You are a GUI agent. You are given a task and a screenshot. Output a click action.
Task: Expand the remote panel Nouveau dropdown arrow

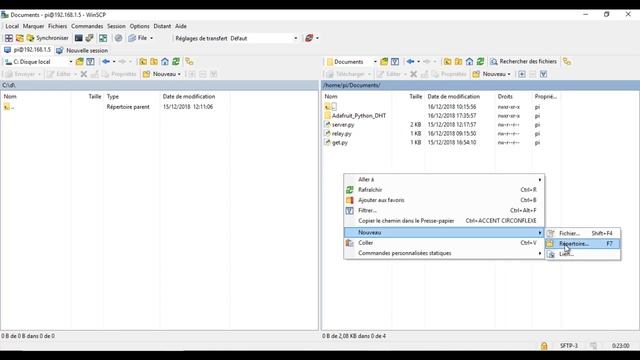tap(509, 74)
